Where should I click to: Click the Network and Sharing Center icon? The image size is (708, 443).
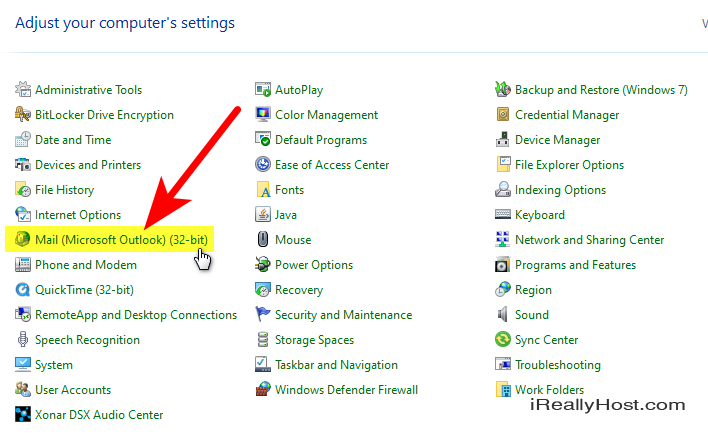coord(503,239)
